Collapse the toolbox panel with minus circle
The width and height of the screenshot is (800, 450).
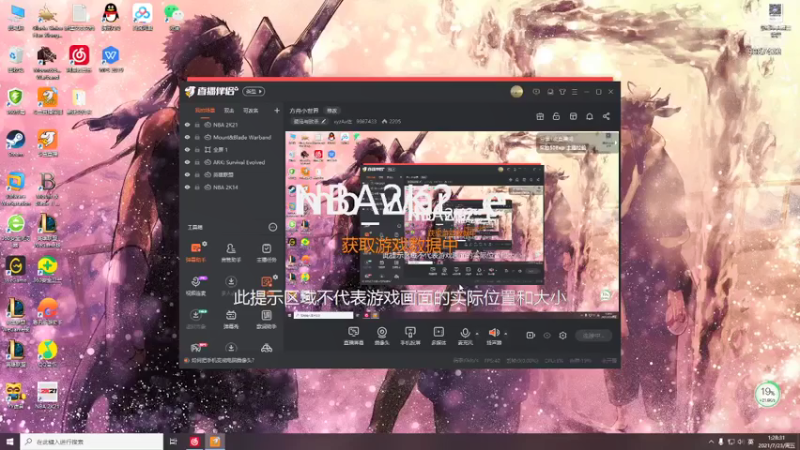click(272, 227)
